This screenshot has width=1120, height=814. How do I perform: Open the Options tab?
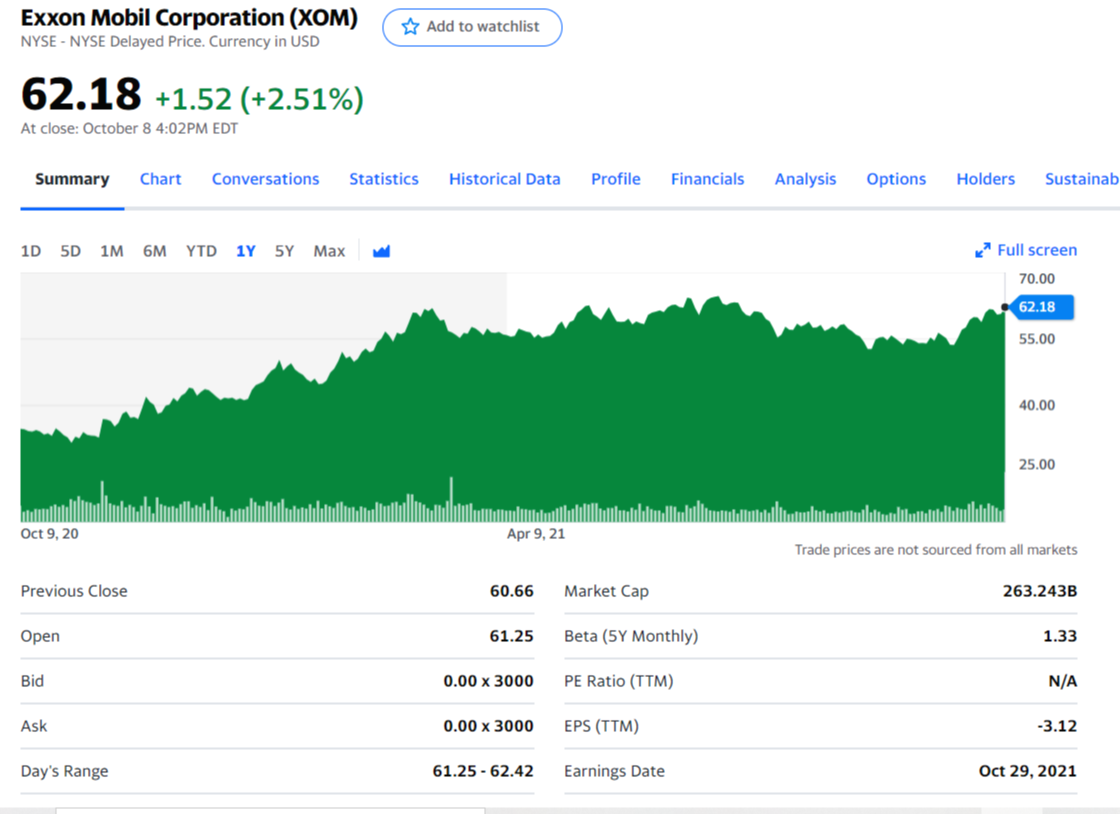tap(896, 179)
